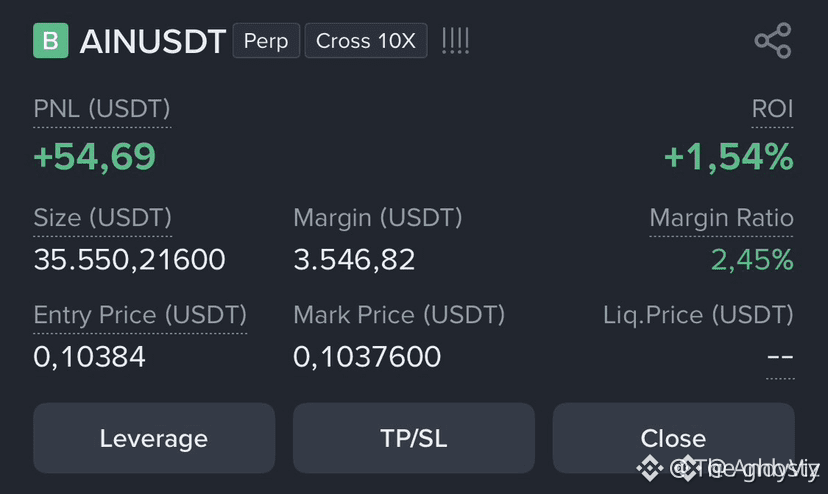Screen dimensions: 828x494
Task: Tap the AINUSDT pair name
Action: click(x=153, y=41)
